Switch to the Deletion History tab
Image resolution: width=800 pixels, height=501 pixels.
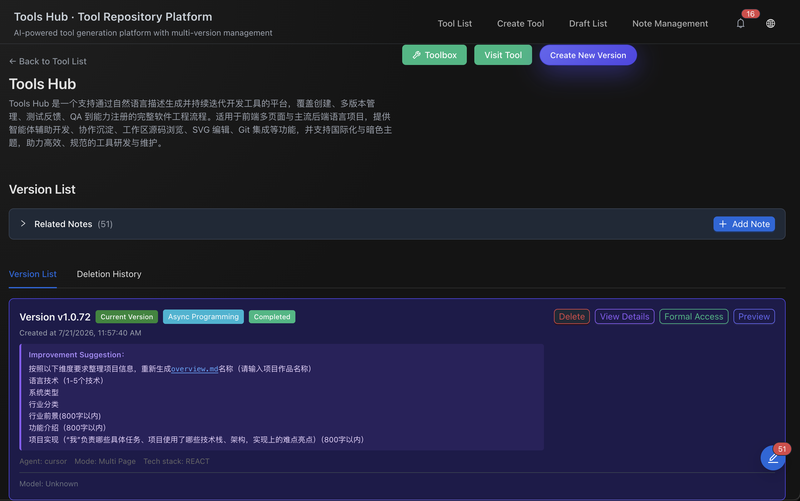click(x=109, y=274)
